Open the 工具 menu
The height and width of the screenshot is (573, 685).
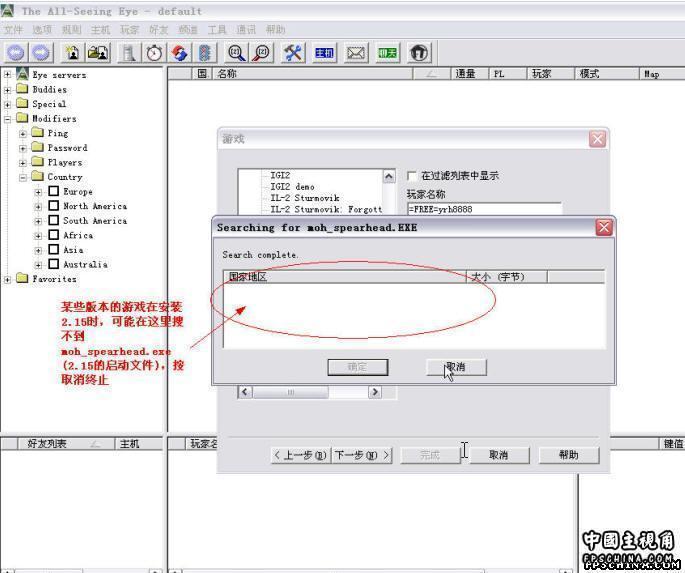pyautogui.click(x=217, y=30)
